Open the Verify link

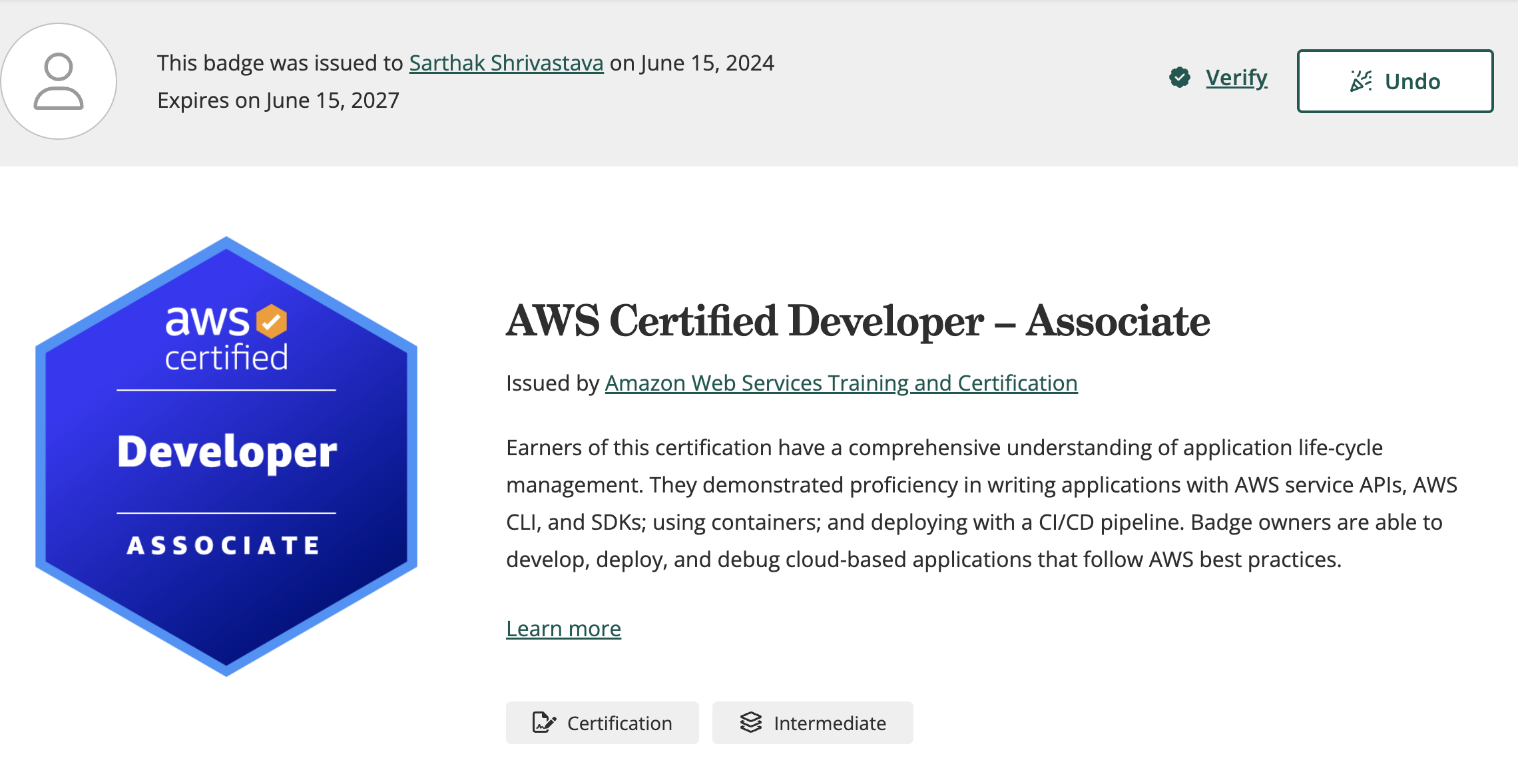tap(1236, 78)
